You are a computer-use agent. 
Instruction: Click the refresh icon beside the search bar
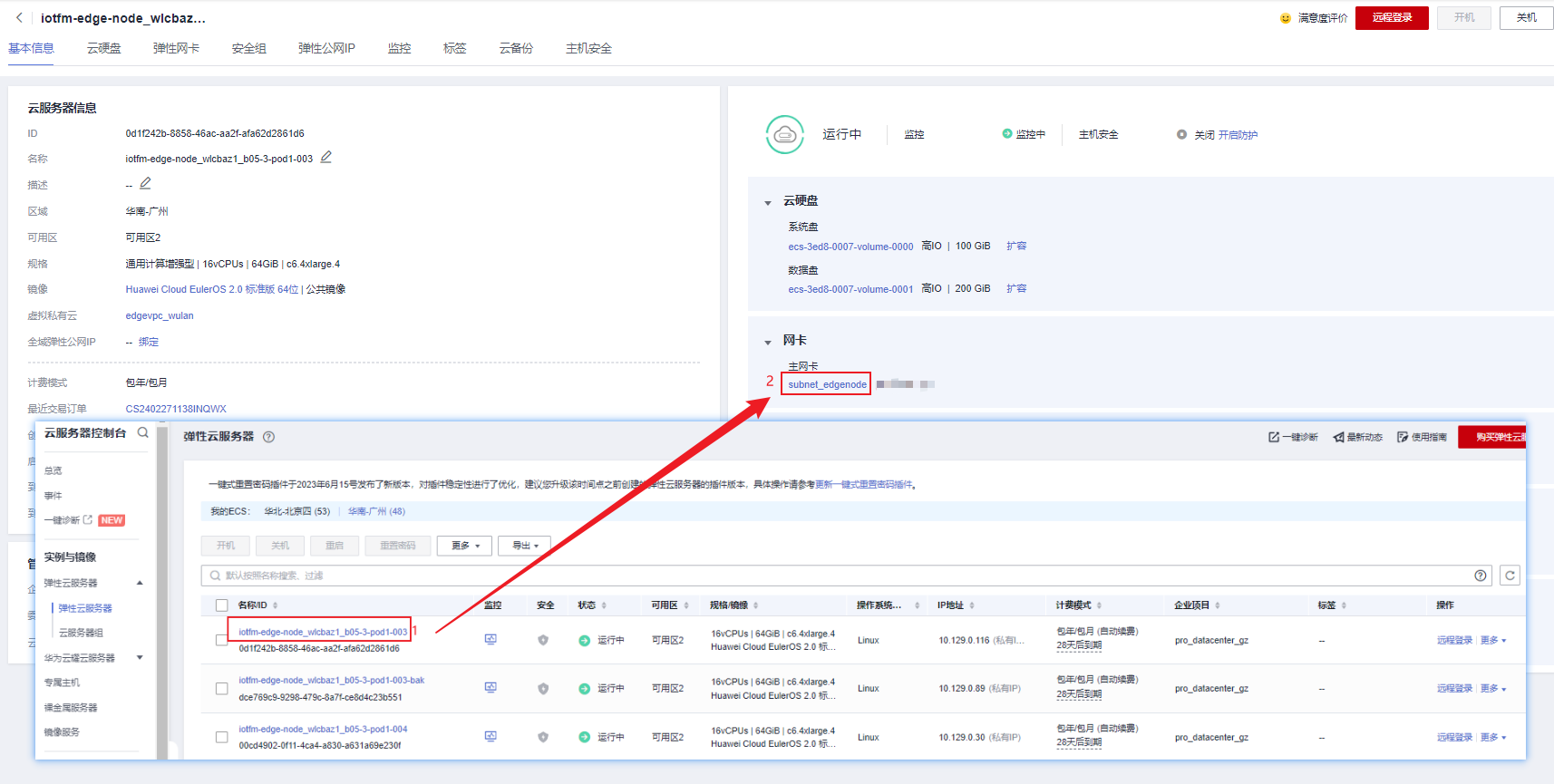coord(1510,576)
